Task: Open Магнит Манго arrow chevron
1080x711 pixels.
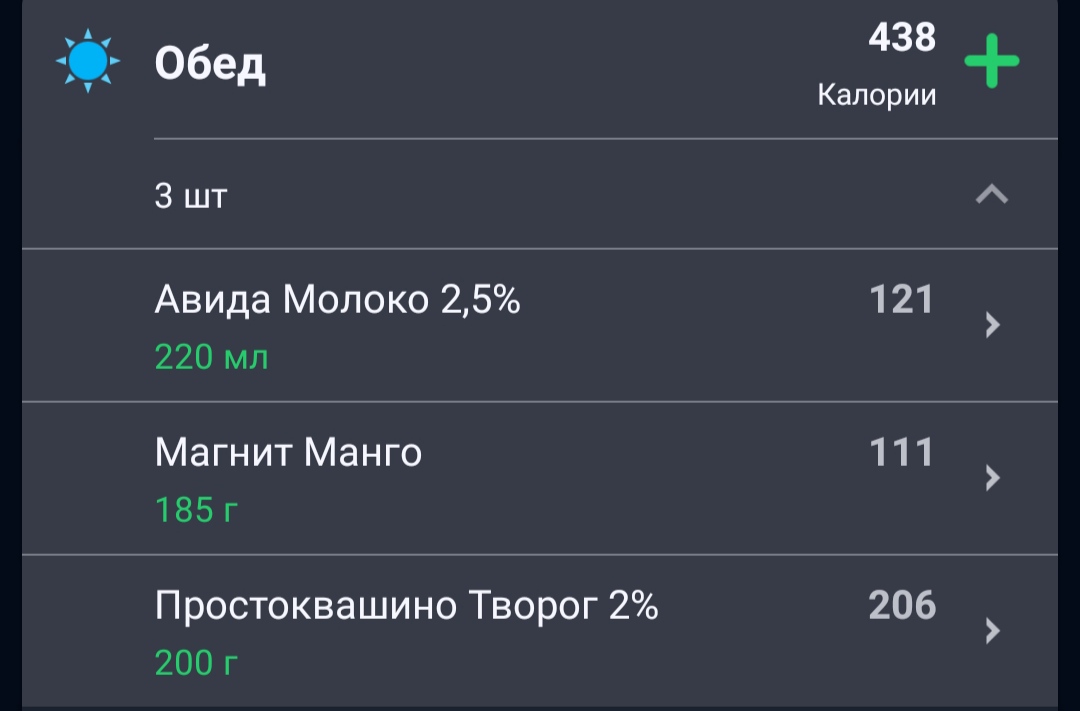Action: (x=993, y=477)
